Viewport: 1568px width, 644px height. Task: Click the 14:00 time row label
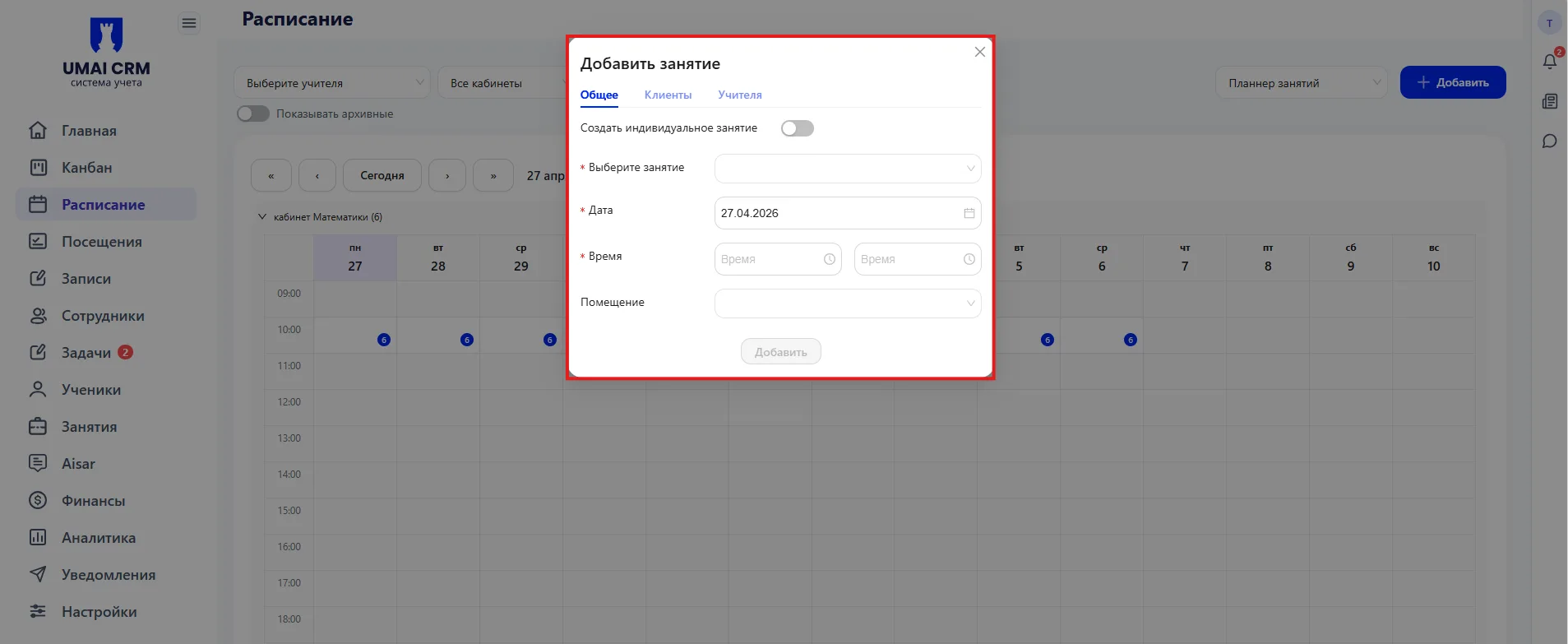[x=289, y=475]
